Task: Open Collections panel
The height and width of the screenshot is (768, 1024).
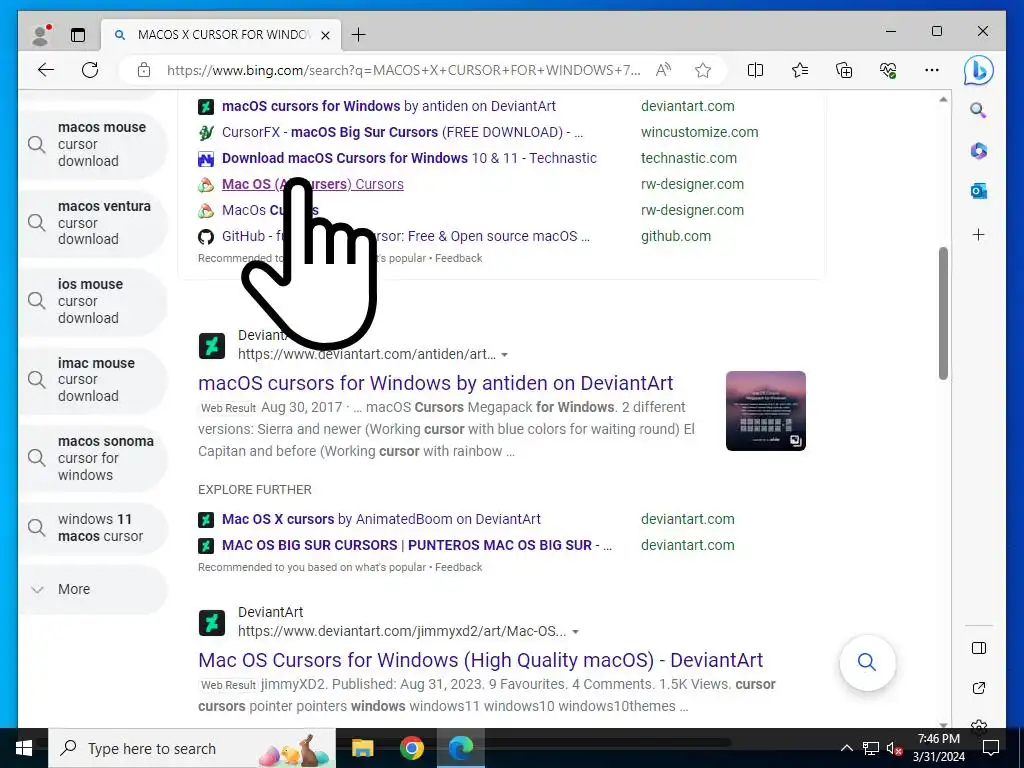Action: pos(844,70)
